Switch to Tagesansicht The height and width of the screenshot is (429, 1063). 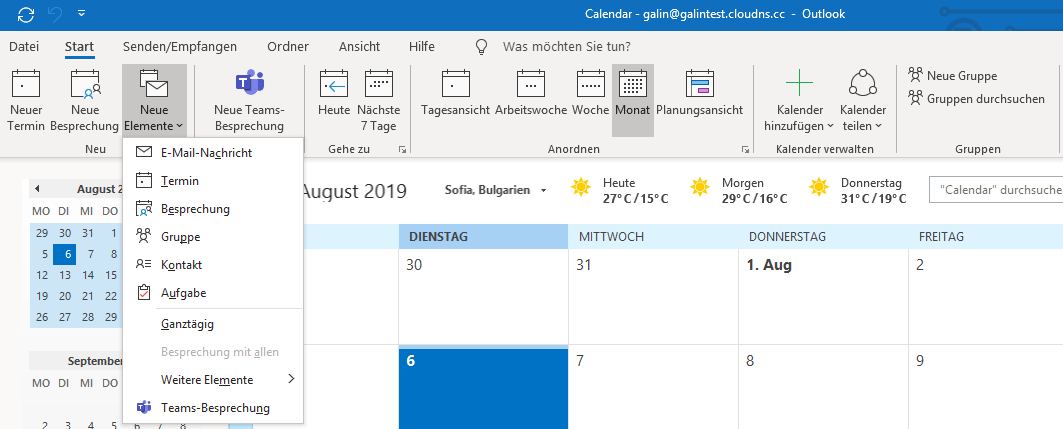pos(456,93)
